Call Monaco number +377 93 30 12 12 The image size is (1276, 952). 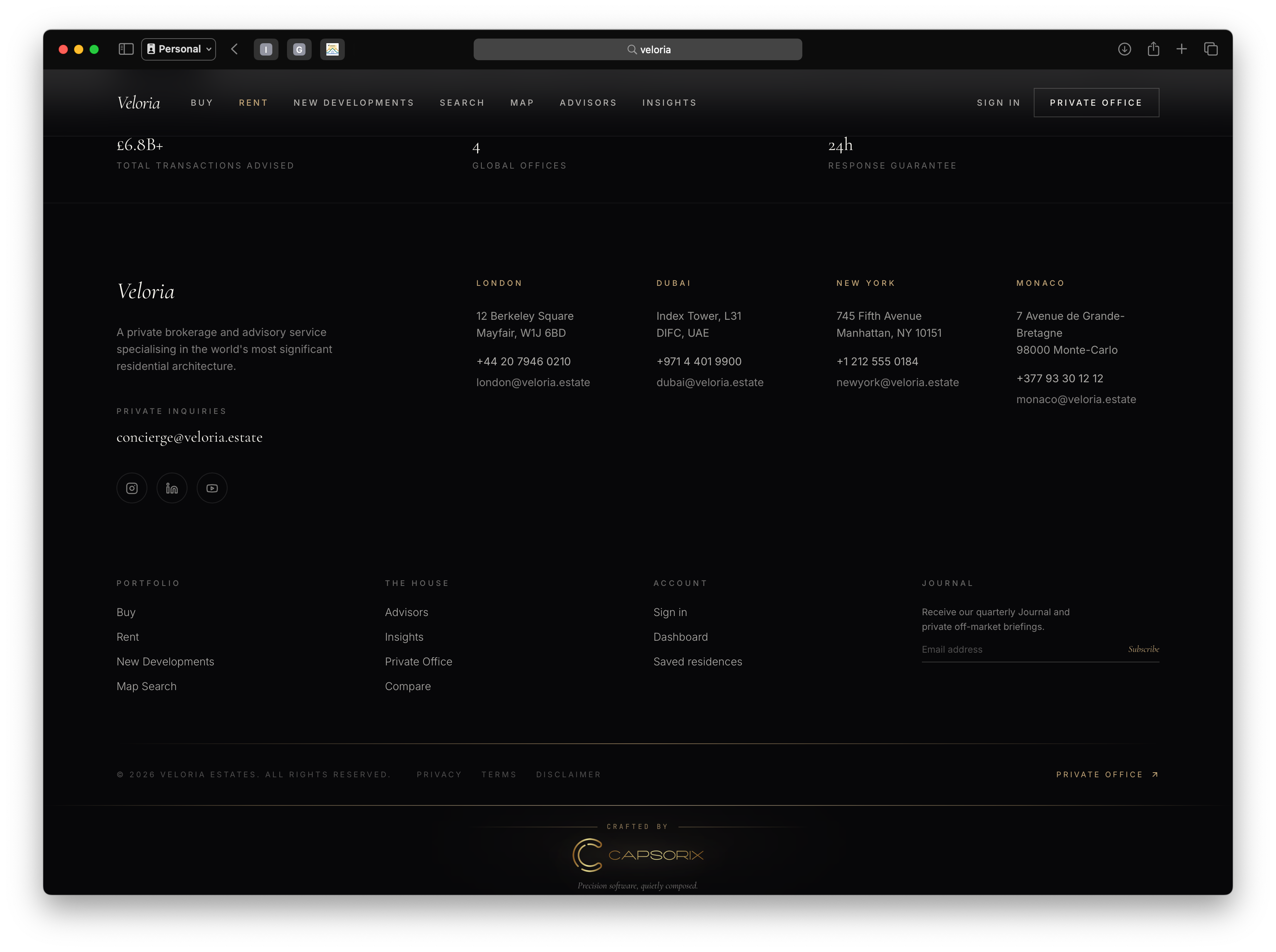(x=1060, y=379)
